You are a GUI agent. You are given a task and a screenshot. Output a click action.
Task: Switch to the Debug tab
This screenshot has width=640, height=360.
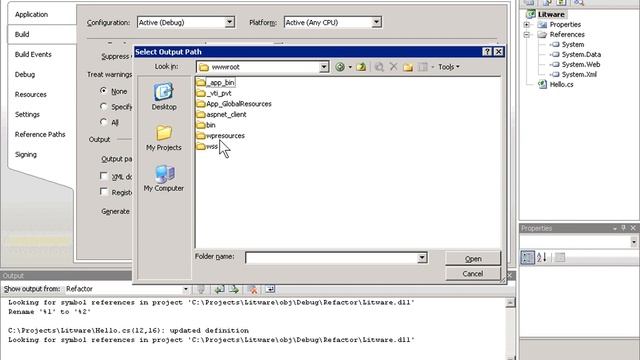[x=25, y=74]
